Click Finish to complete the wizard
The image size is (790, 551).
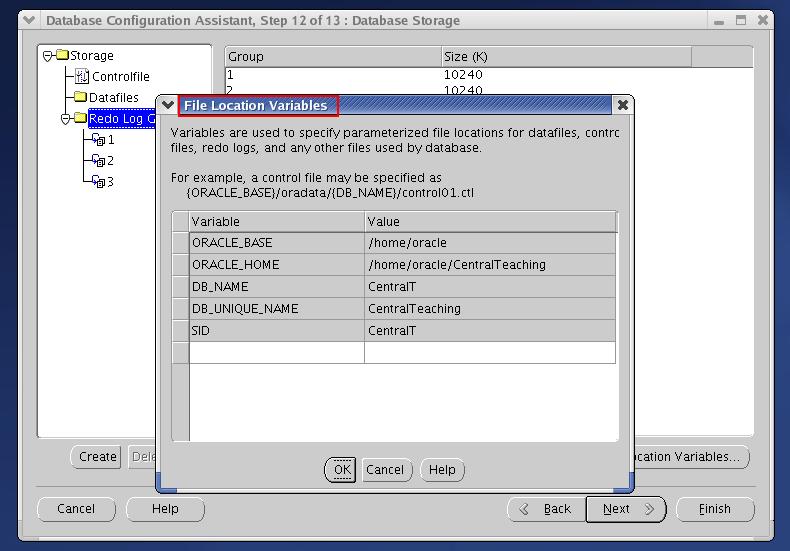[x=714, y=509]
